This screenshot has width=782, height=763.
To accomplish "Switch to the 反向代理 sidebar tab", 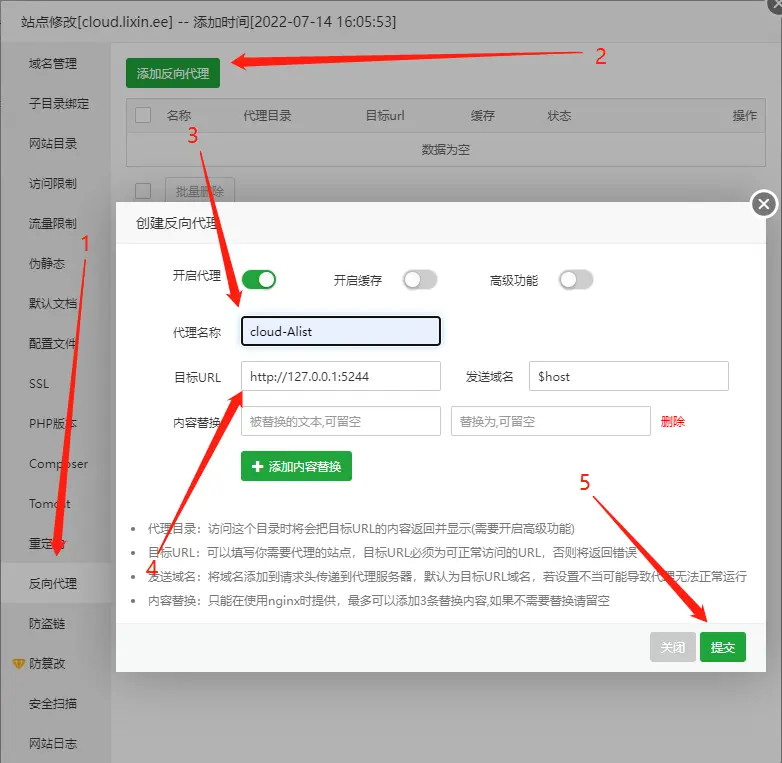I will coord(53,583).
